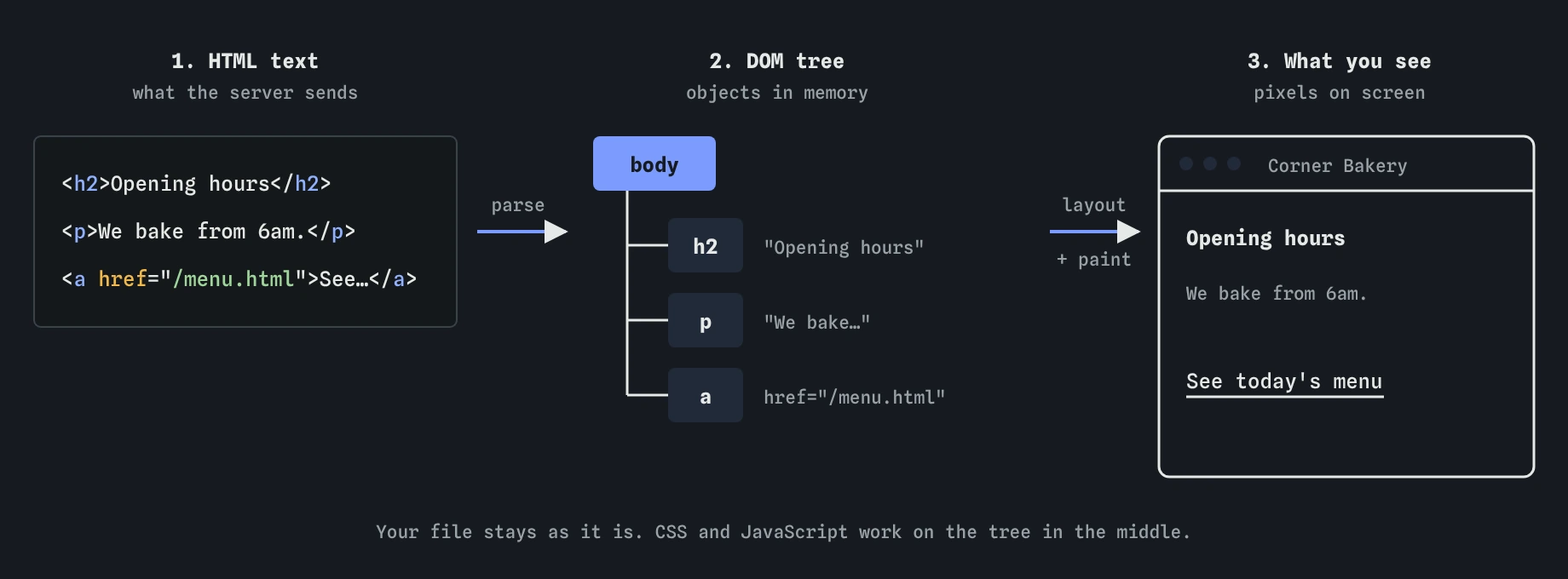Click the first window dot in the Corner Bakery title bar

[1186, 163]
